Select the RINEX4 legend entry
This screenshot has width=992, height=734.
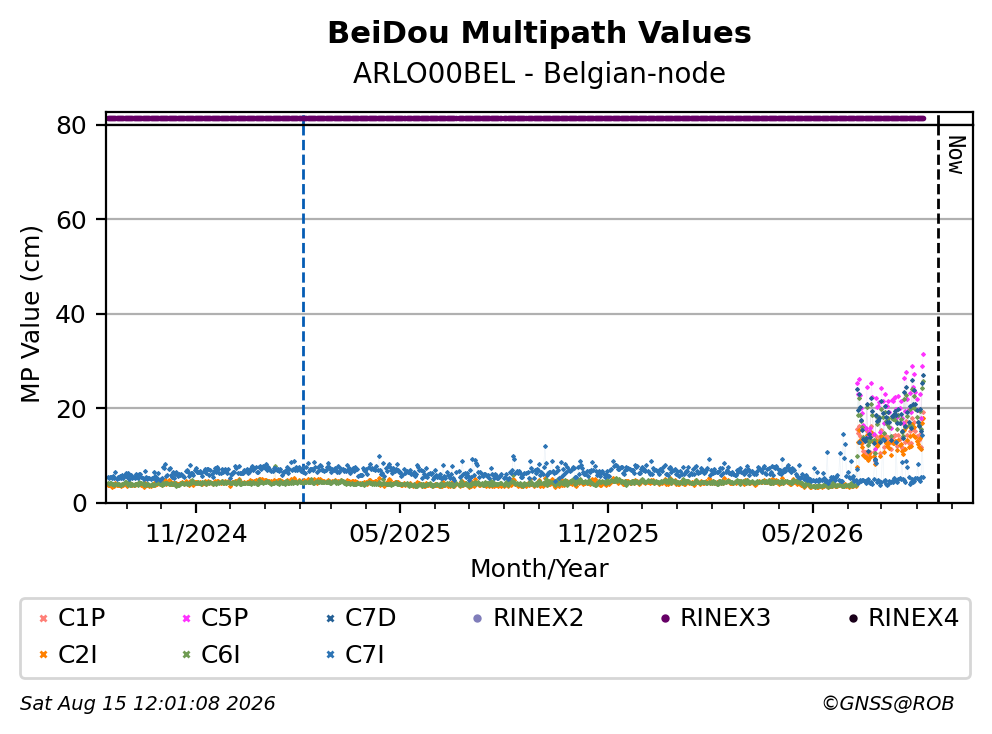(x=903, y=618)
